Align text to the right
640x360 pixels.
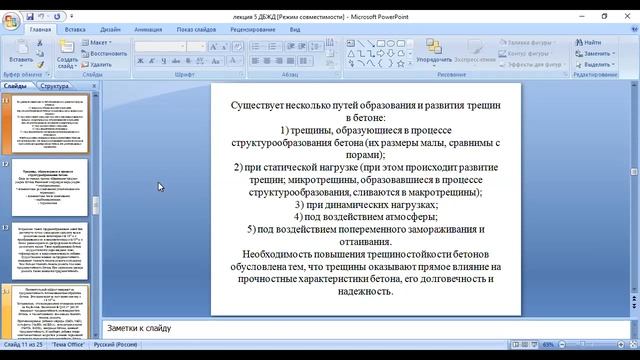[x=279, y=61]
